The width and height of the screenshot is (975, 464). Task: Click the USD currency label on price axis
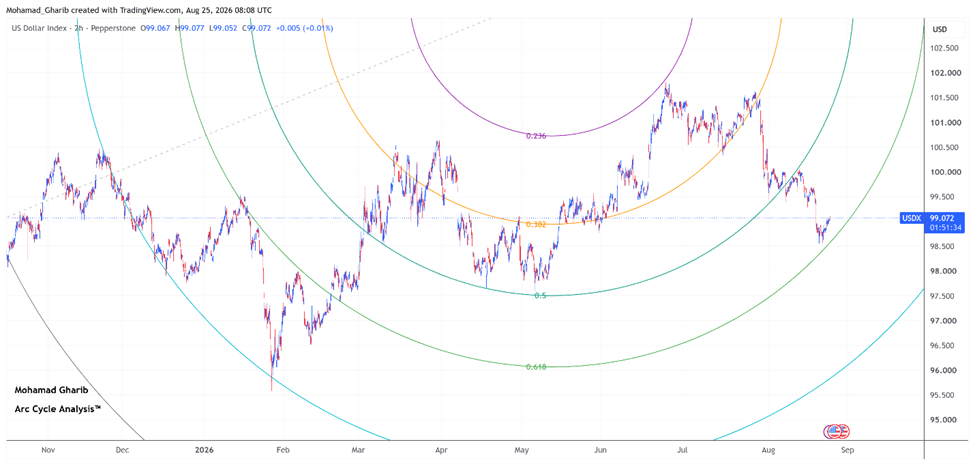click(940, 29)
